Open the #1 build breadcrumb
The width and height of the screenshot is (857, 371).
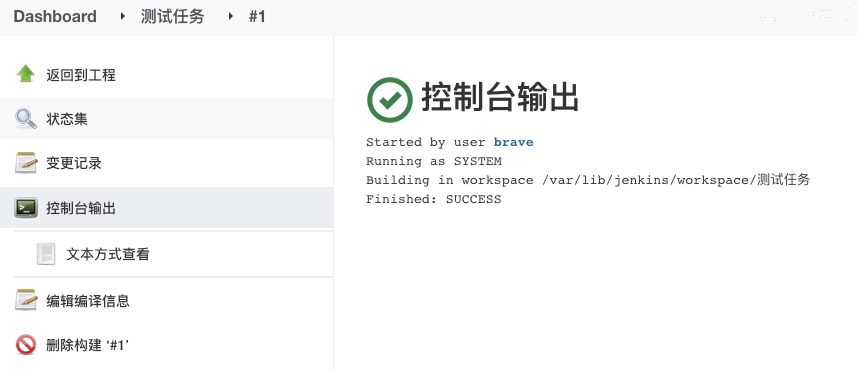(257, 16)
